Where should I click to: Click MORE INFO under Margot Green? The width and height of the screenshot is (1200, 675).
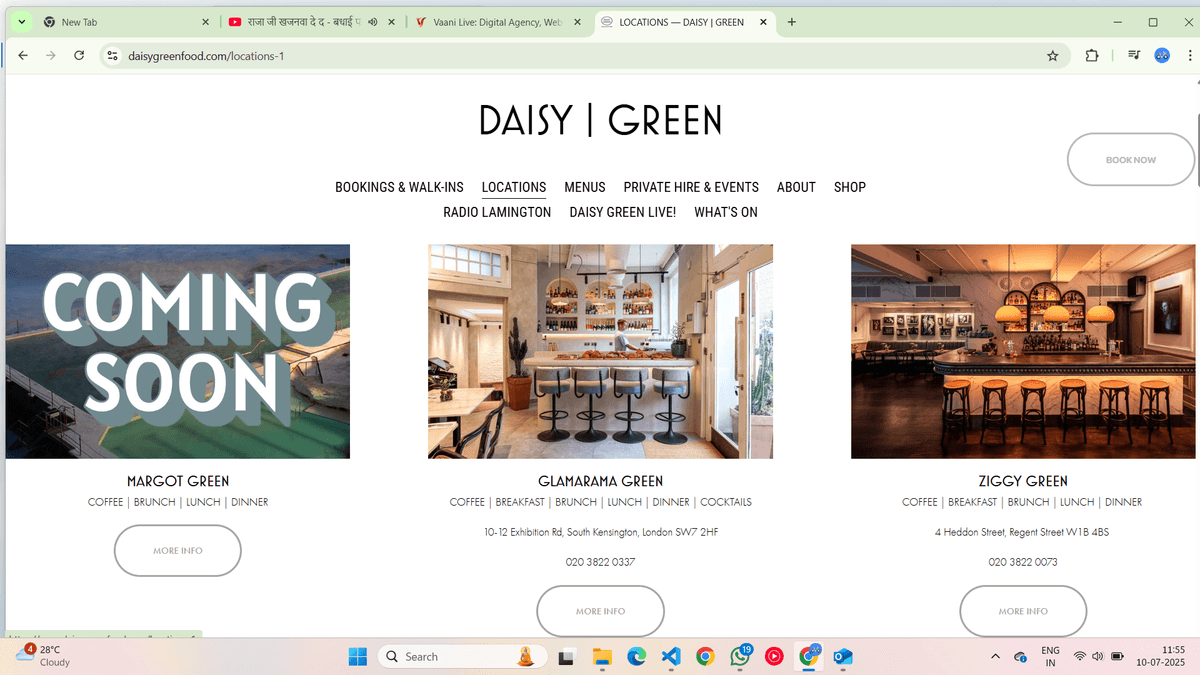pos(178,550)
